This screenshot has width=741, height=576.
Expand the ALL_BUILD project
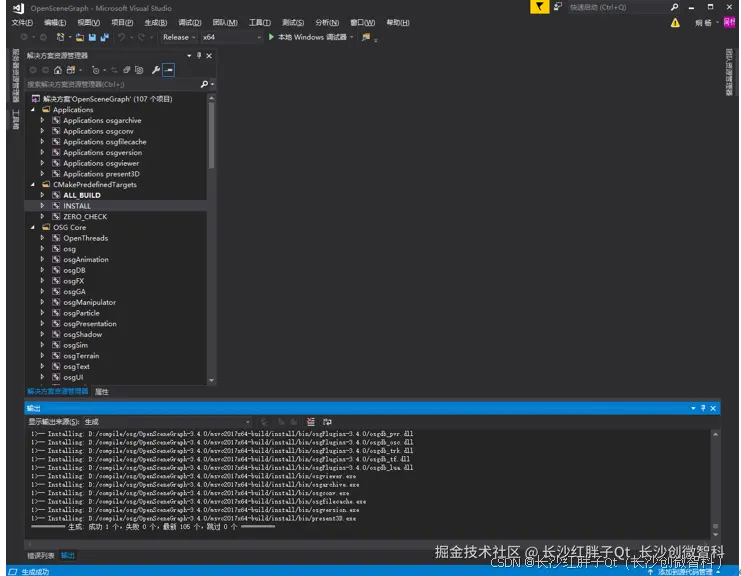coord(42,195)
